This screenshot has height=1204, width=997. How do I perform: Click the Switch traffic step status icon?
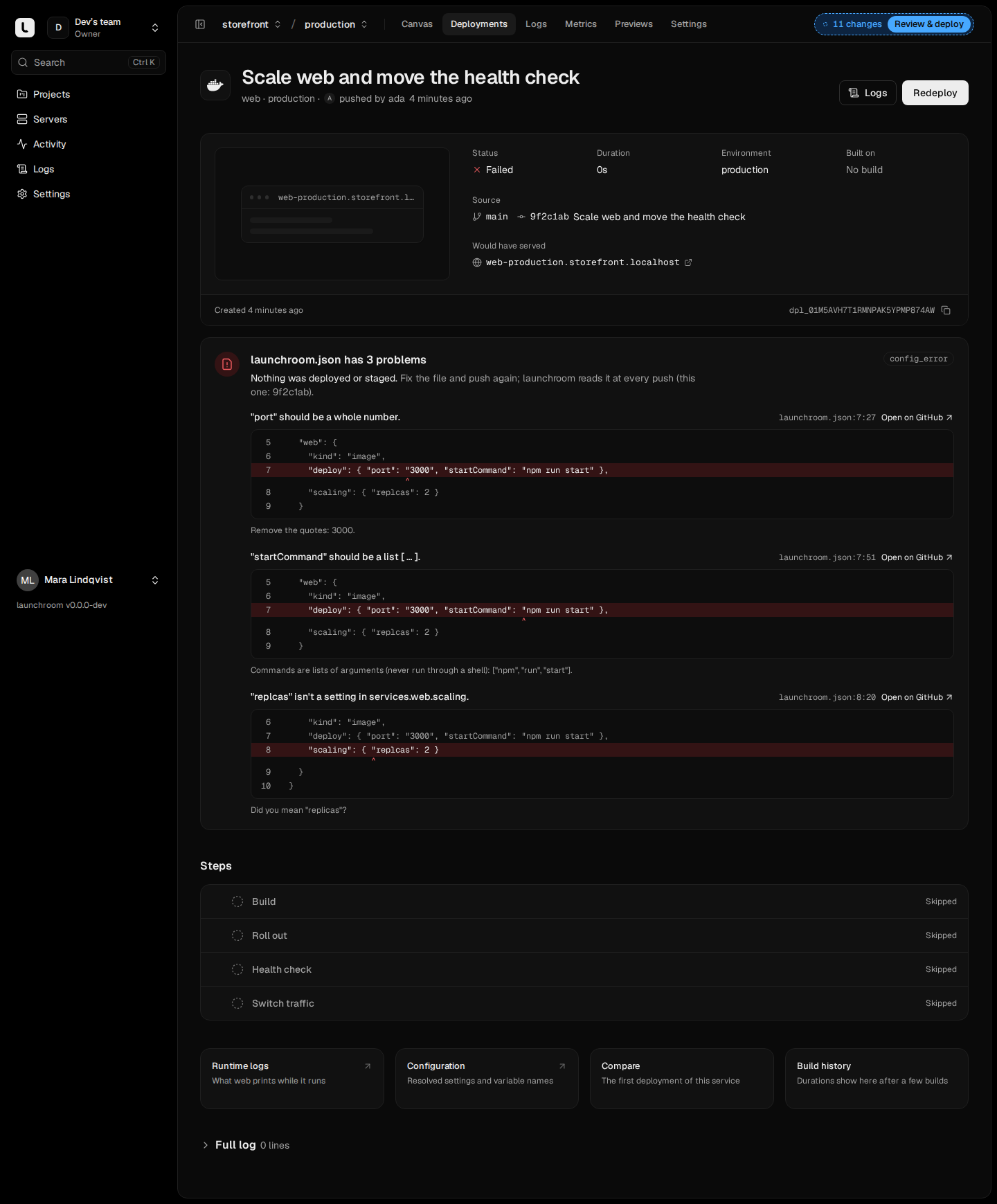237,1003
